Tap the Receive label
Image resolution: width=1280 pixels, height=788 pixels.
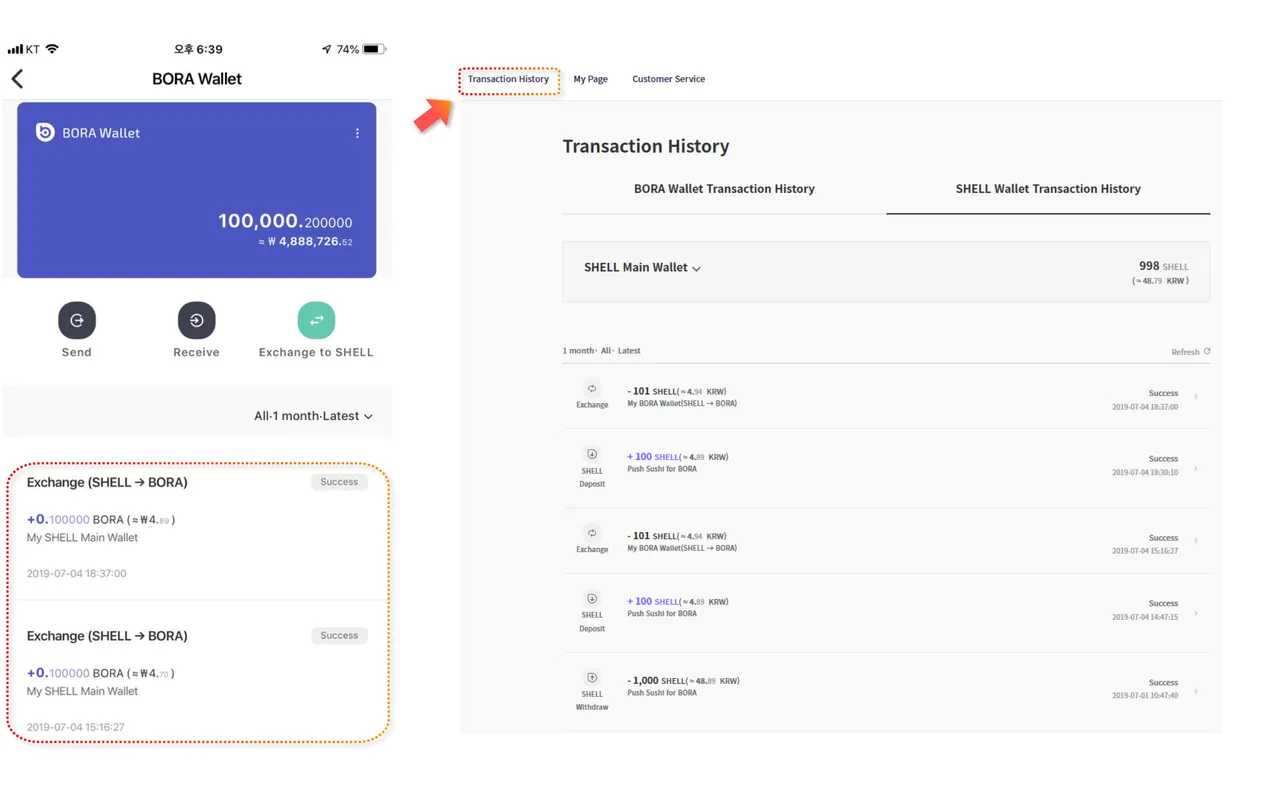196,352
